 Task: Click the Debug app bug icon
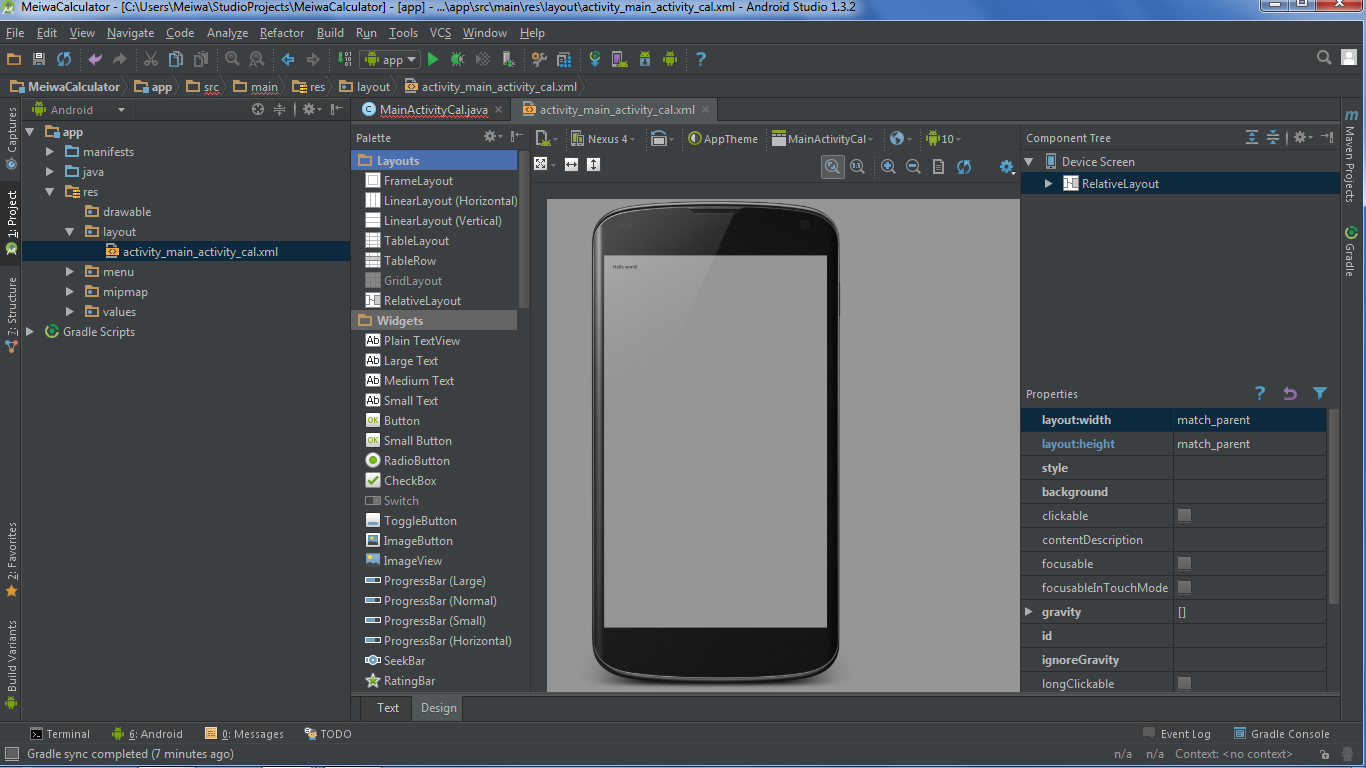pos(458,59)
